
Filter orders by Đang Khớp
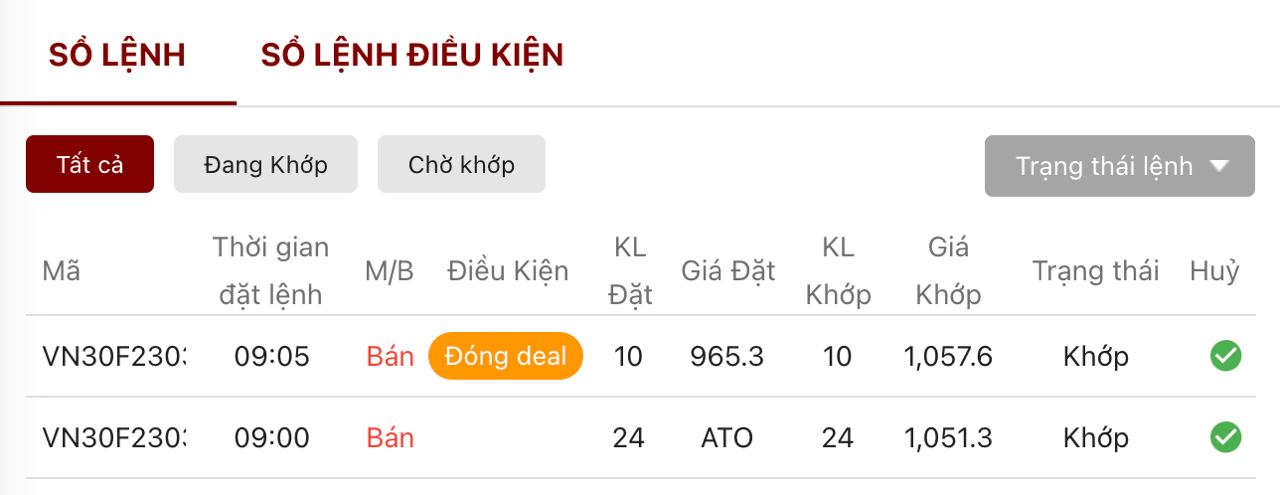(265, 164)
